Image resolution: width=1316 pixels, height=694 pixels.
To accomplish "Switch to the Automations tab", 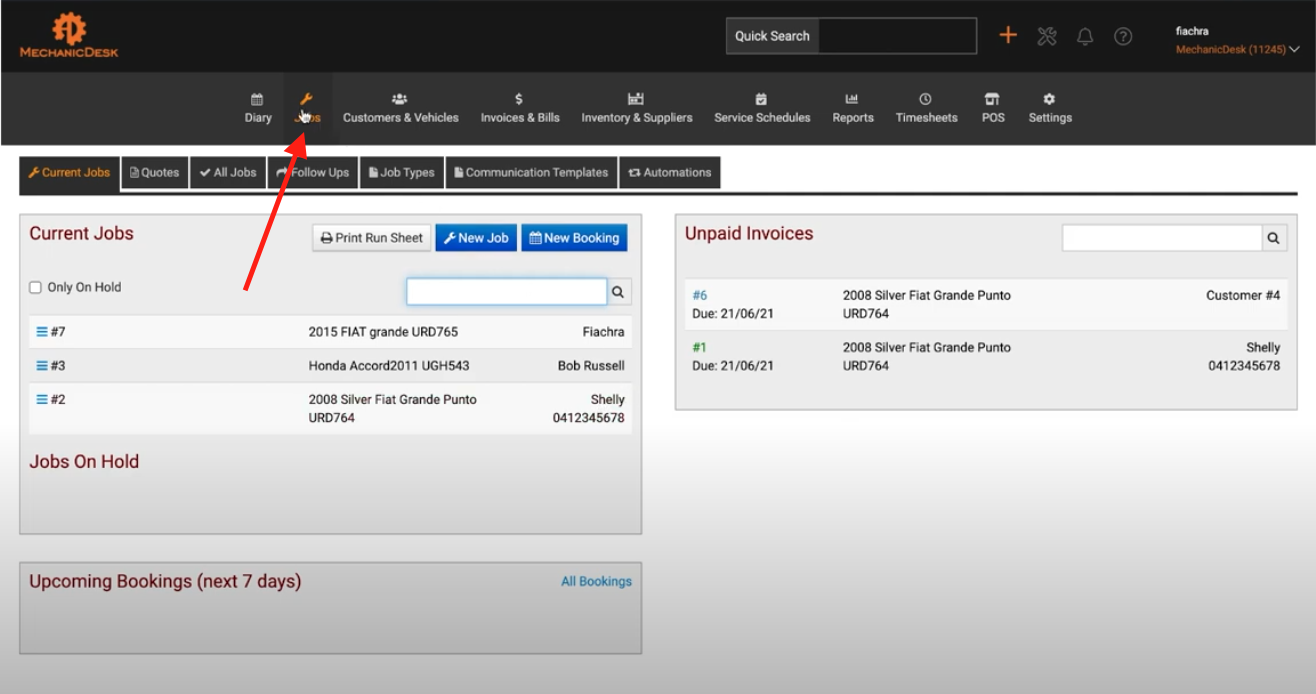I will click(670, 173).
